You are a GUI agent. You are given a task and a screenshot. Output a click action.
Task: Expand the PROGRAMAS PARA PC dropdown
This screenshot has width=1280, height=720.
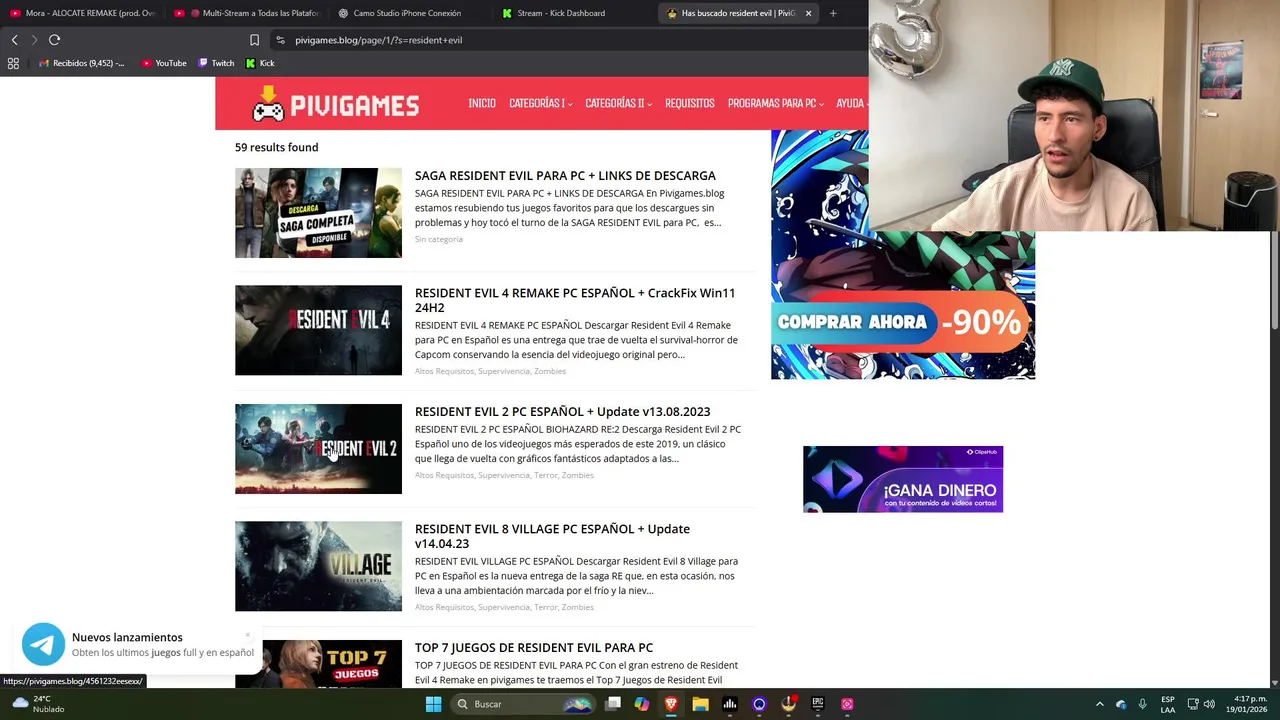[x=776, y=104]
